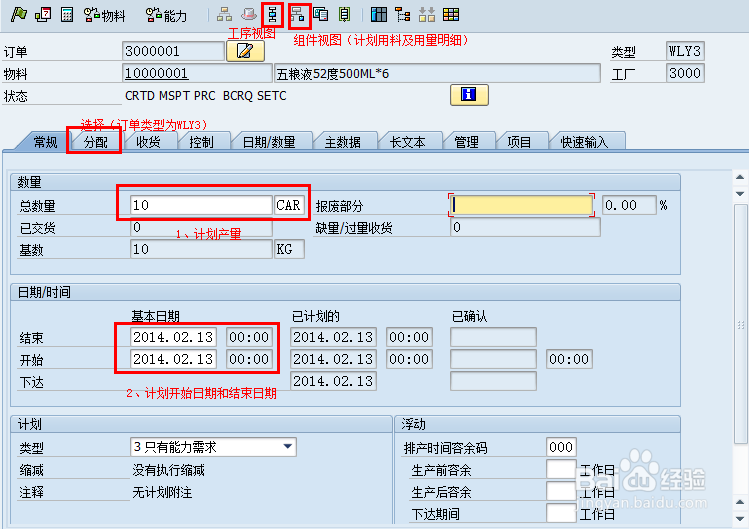Click the basic 结束 date field
The height and width of the screenshot is (529, 749).
173,337
